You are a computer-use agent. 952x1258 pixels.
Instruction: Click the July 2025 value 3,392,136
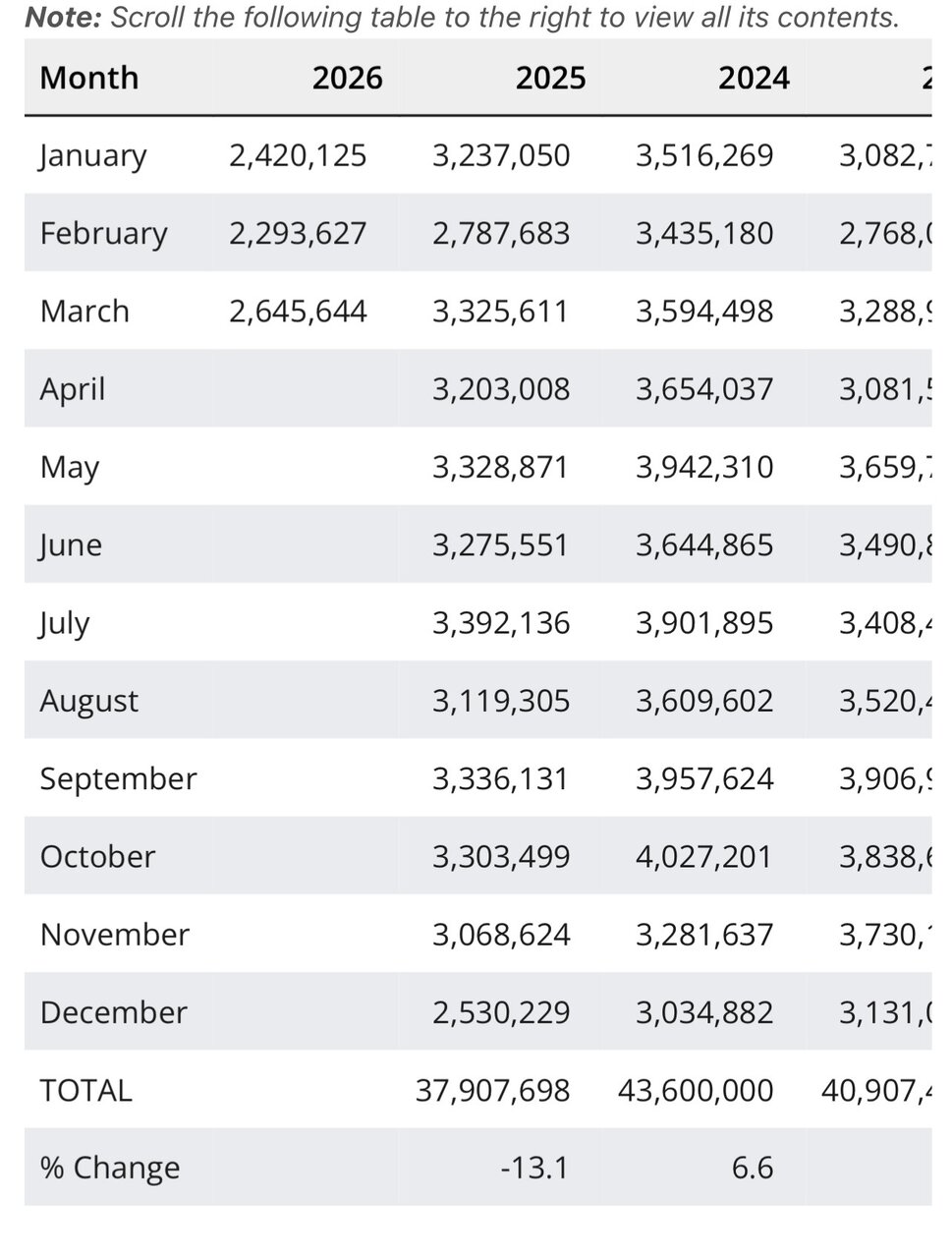point(501,623)
